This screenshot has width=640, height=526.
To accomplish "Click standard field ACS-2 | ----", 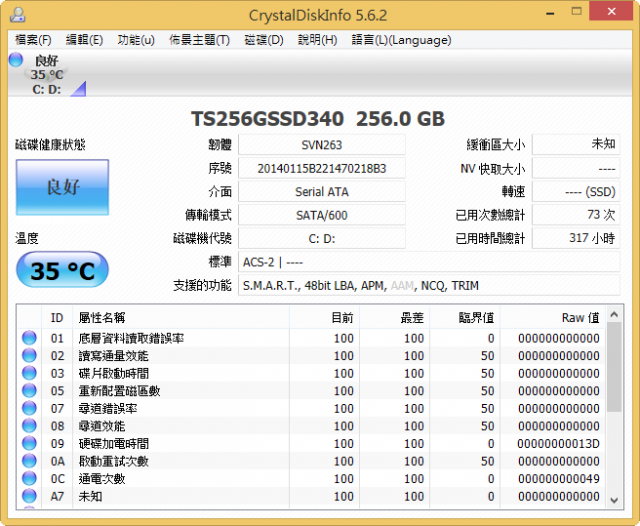I will (x=429, y=262).
